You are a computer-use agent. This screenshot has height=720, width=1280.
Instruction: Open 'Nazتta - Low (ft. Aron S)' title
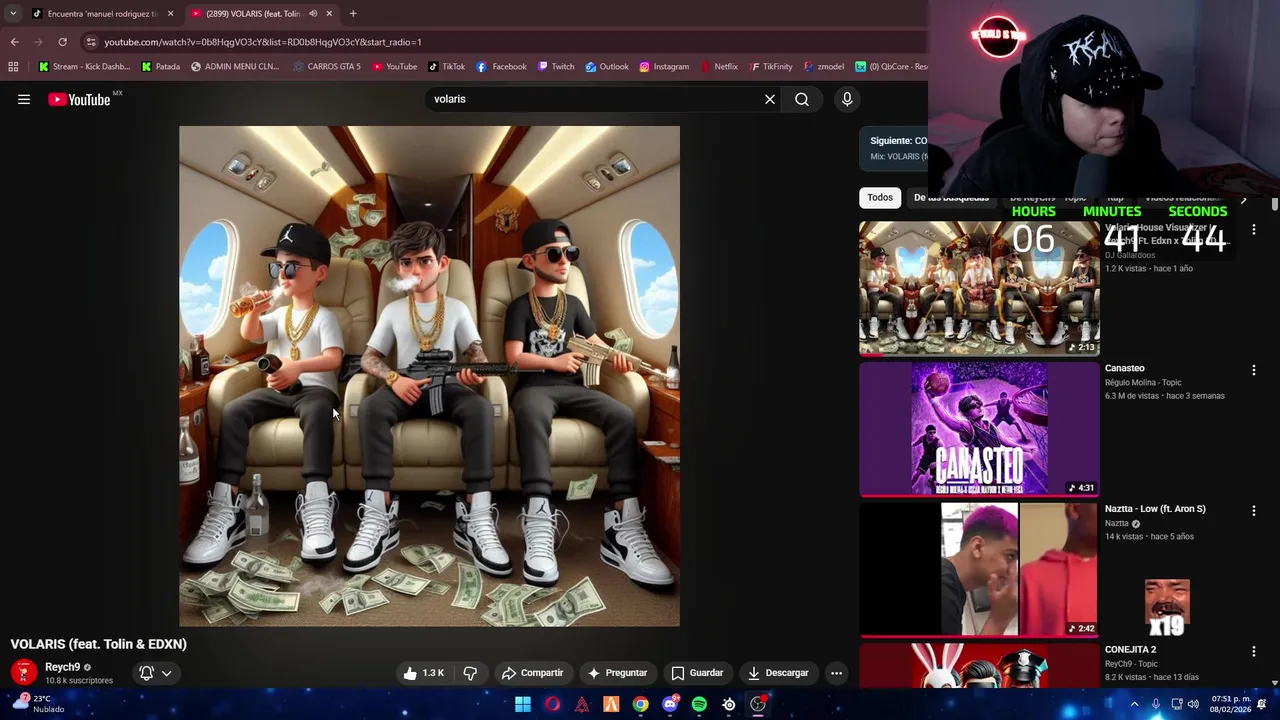click(x=1155, y=509)
